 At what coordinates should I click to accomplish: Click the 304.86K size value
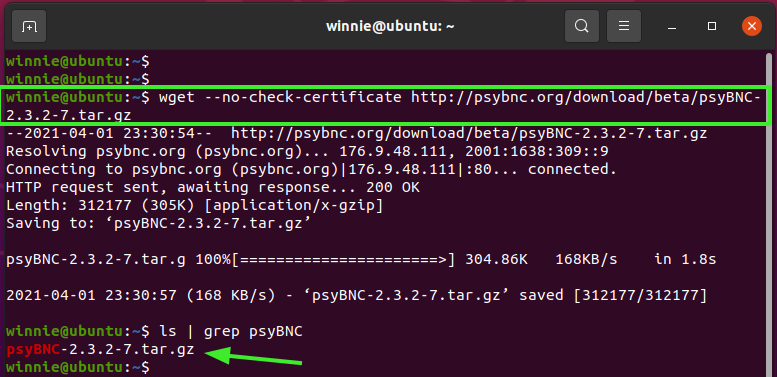(x=497, y=259)
